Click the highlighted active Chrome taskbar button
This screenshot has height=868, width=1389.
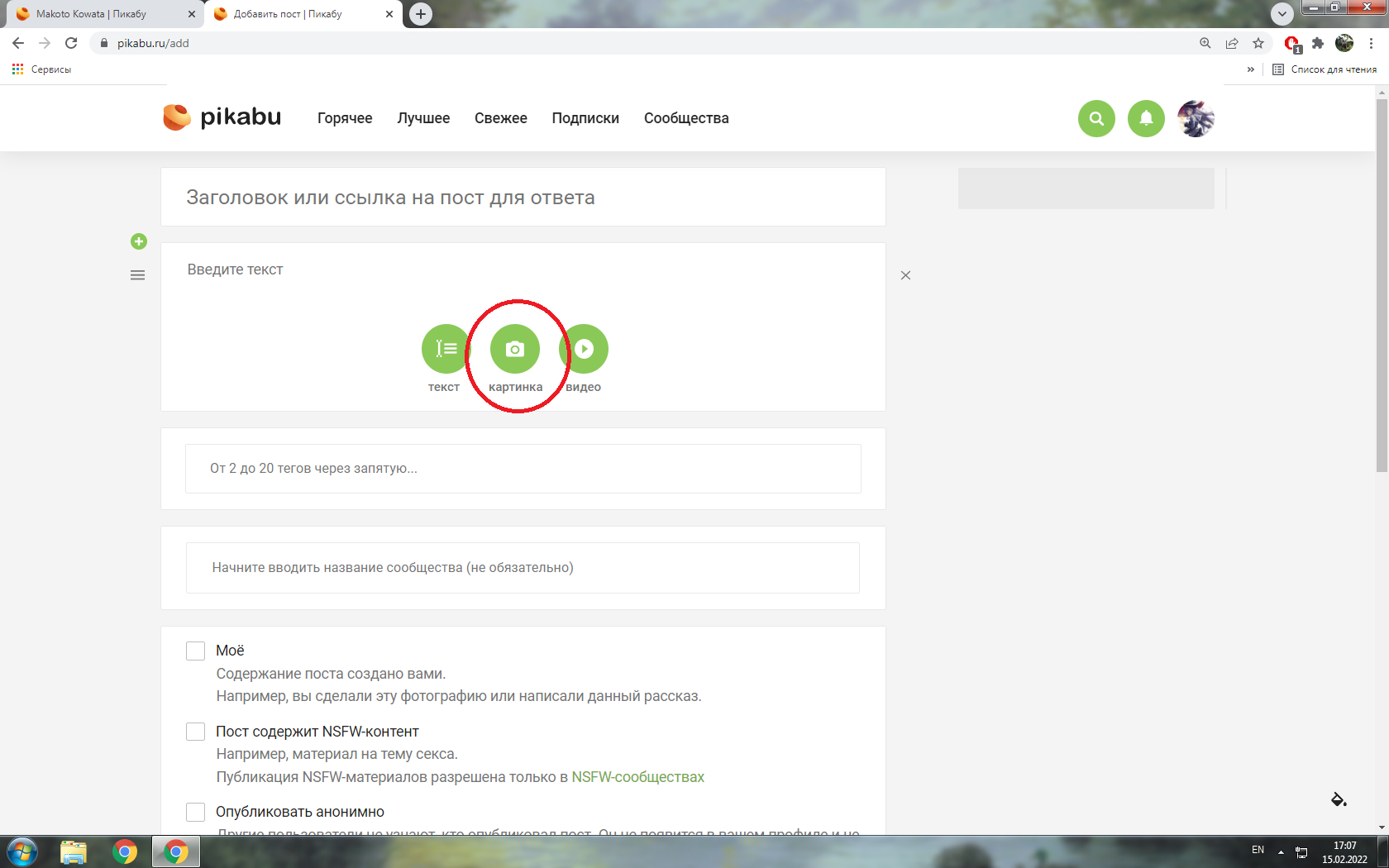[x=175, y=851]
